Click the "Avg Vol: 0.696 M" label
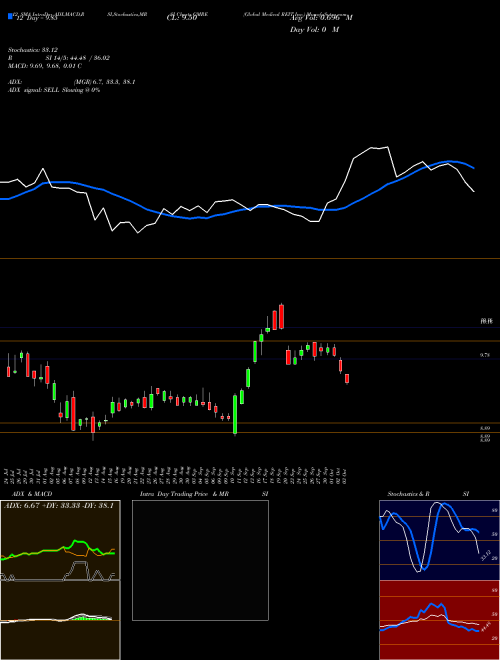 click(321, 18)
